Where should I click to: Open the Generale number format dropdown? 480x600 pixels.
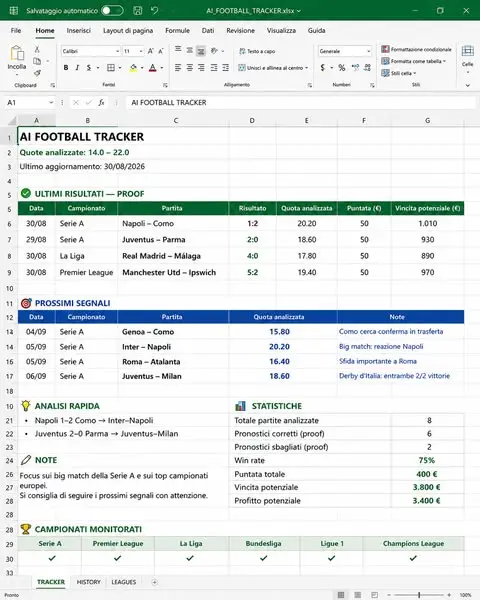pyautogui.click(x=369, y=51)
